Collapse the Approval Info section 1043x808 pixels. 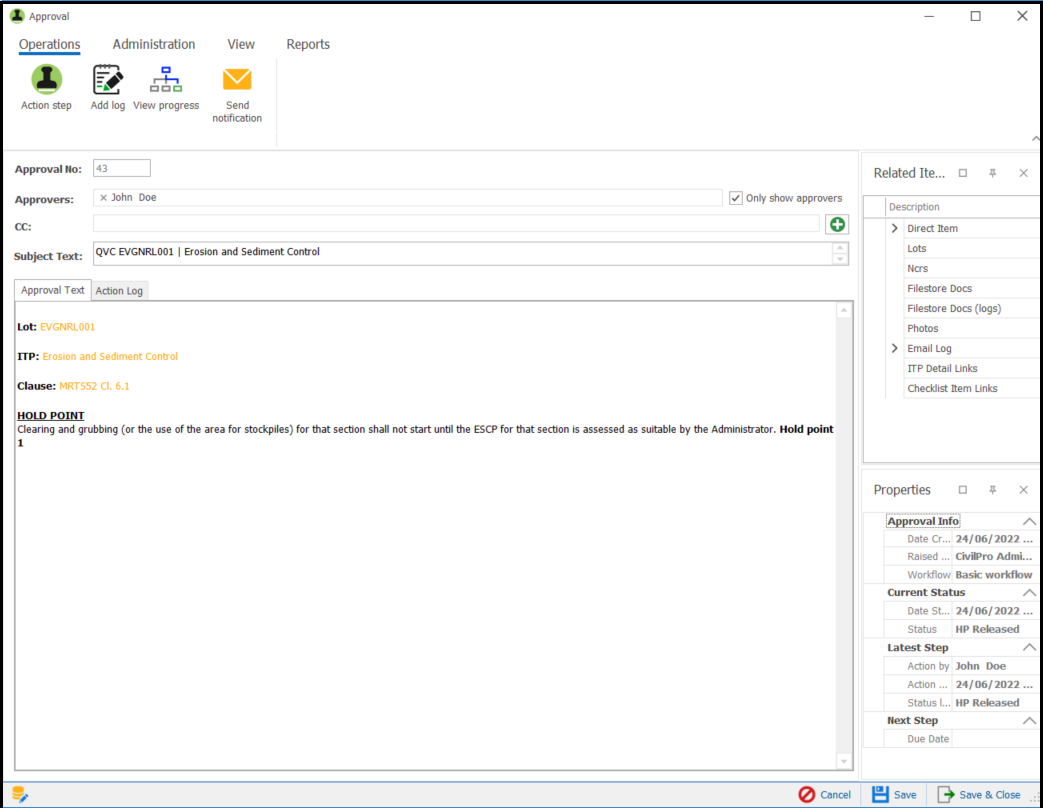coord(1029,521)
